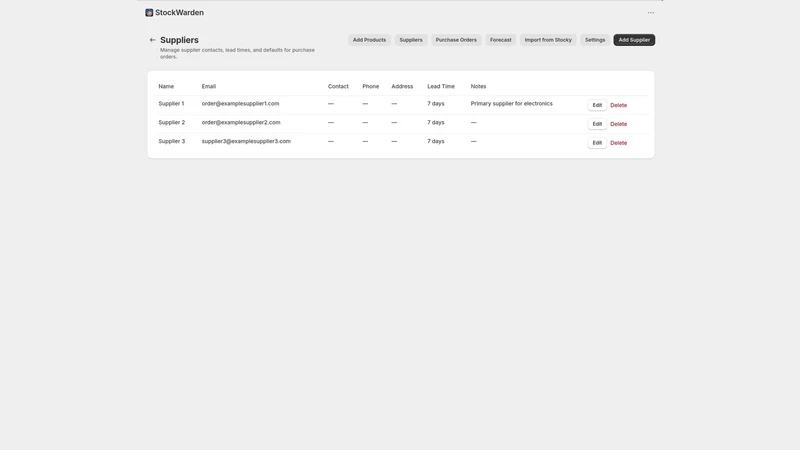Go to the Forecast page
Image resolution: width=800 pixels, height=450 pixels.
501,40
